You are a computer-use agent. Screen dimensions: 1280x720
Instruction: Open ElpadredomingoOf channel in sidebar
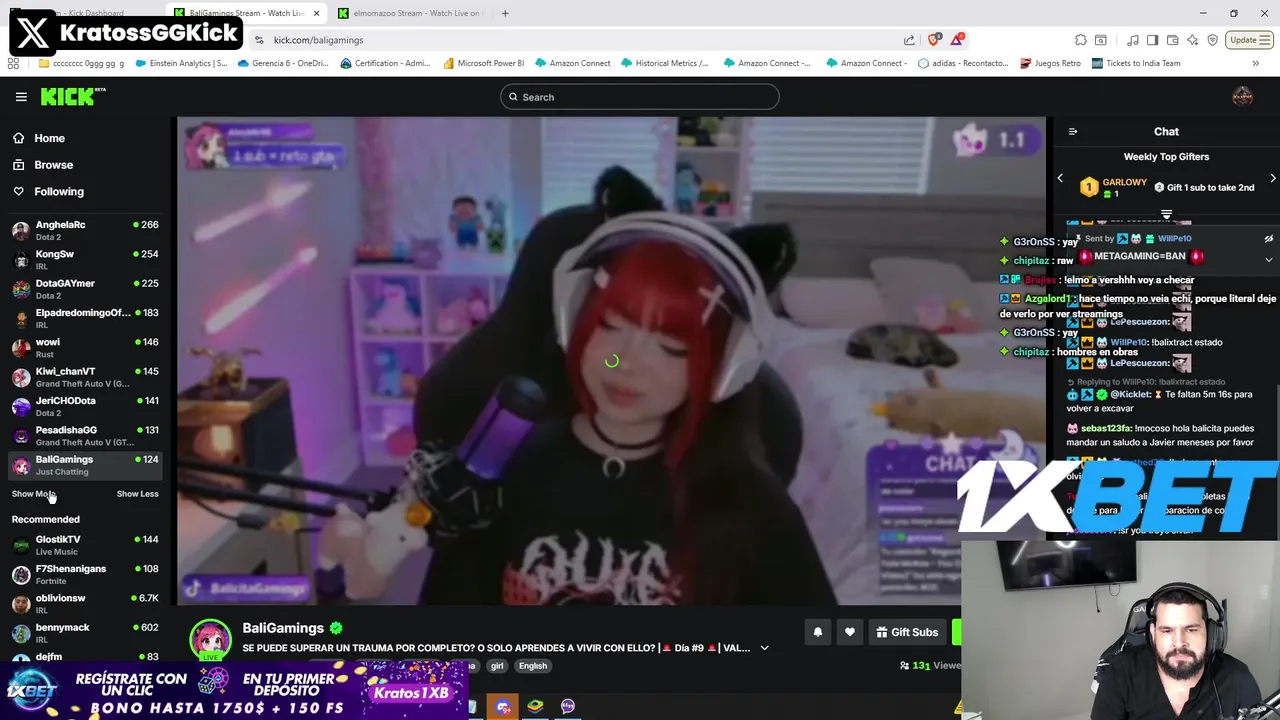click(x=85, y=318)
